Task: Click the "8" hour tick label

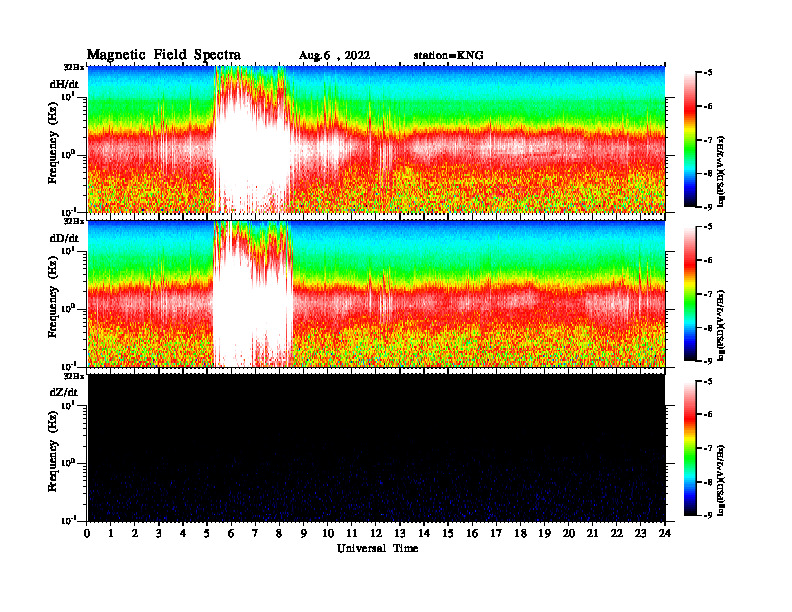Action: tap(279, 533)
